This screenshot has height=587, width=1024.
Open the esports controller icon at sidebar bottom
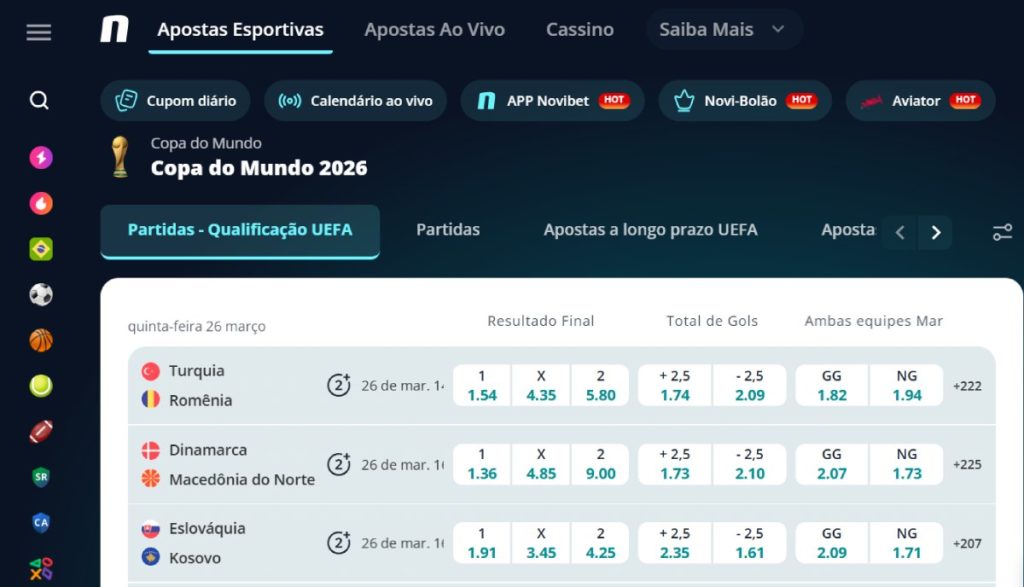[x=38, y=566]
